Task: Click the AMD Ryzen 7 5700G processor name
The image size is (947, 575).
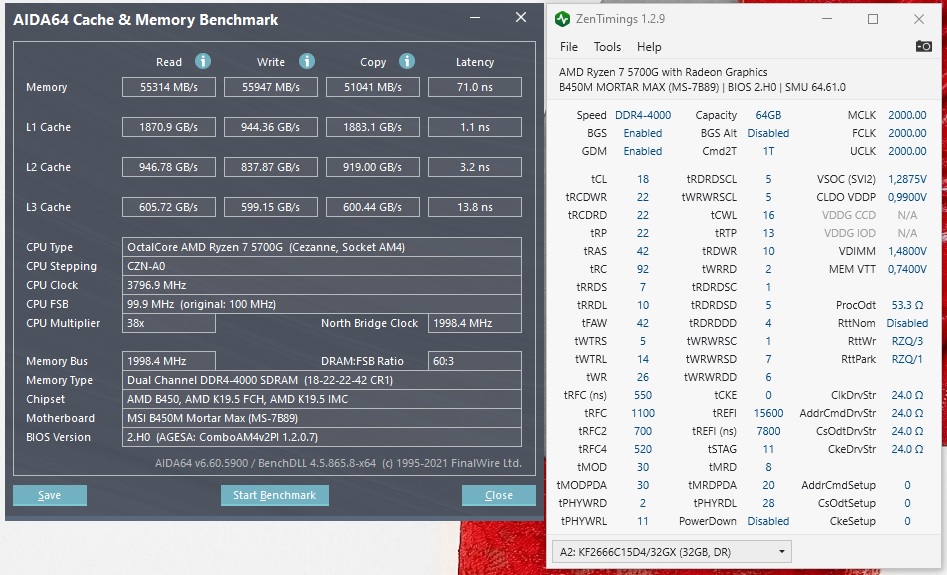Action: point(663,72)
